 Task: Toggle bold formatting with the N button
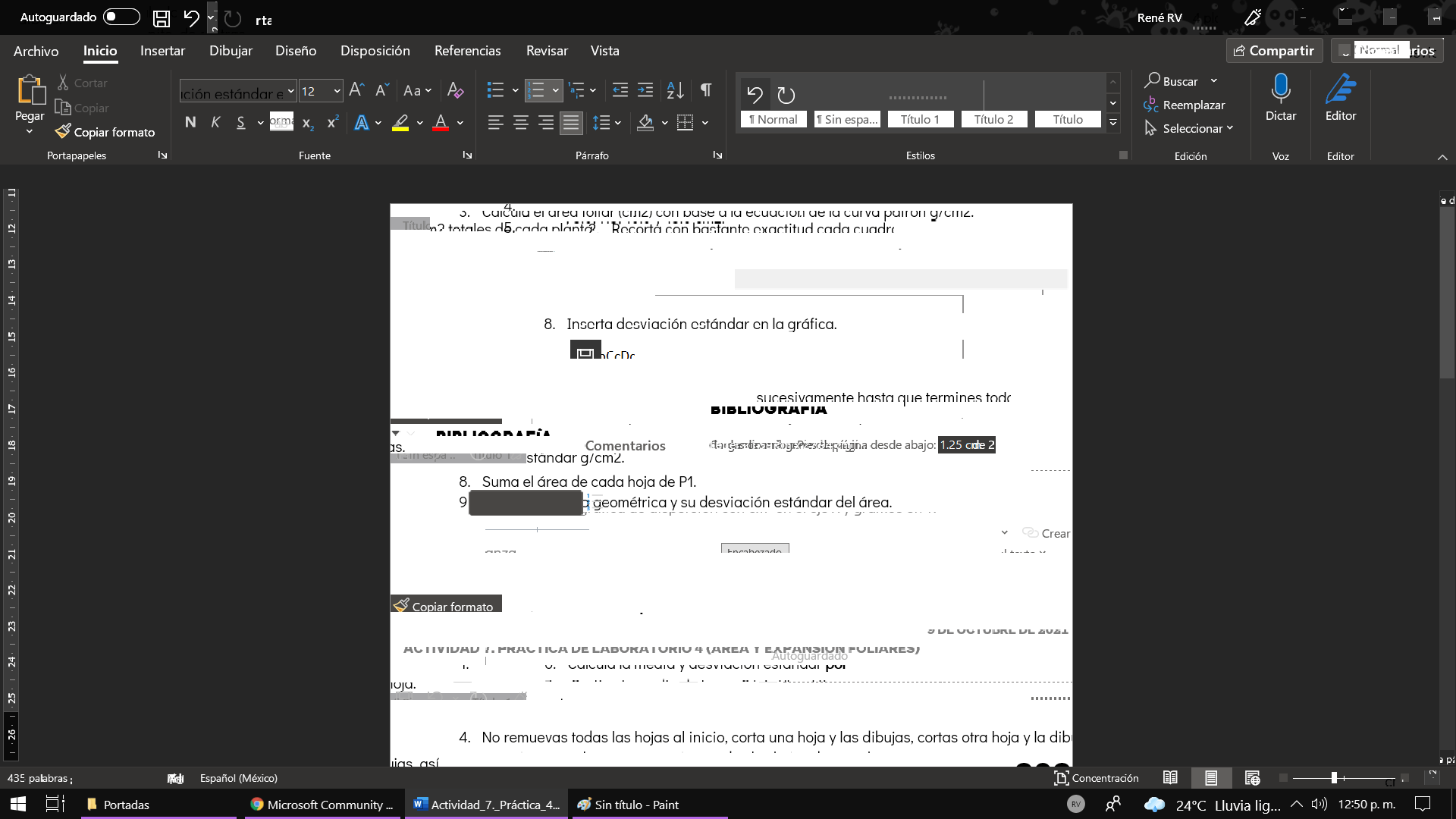[x=190, y=122]
